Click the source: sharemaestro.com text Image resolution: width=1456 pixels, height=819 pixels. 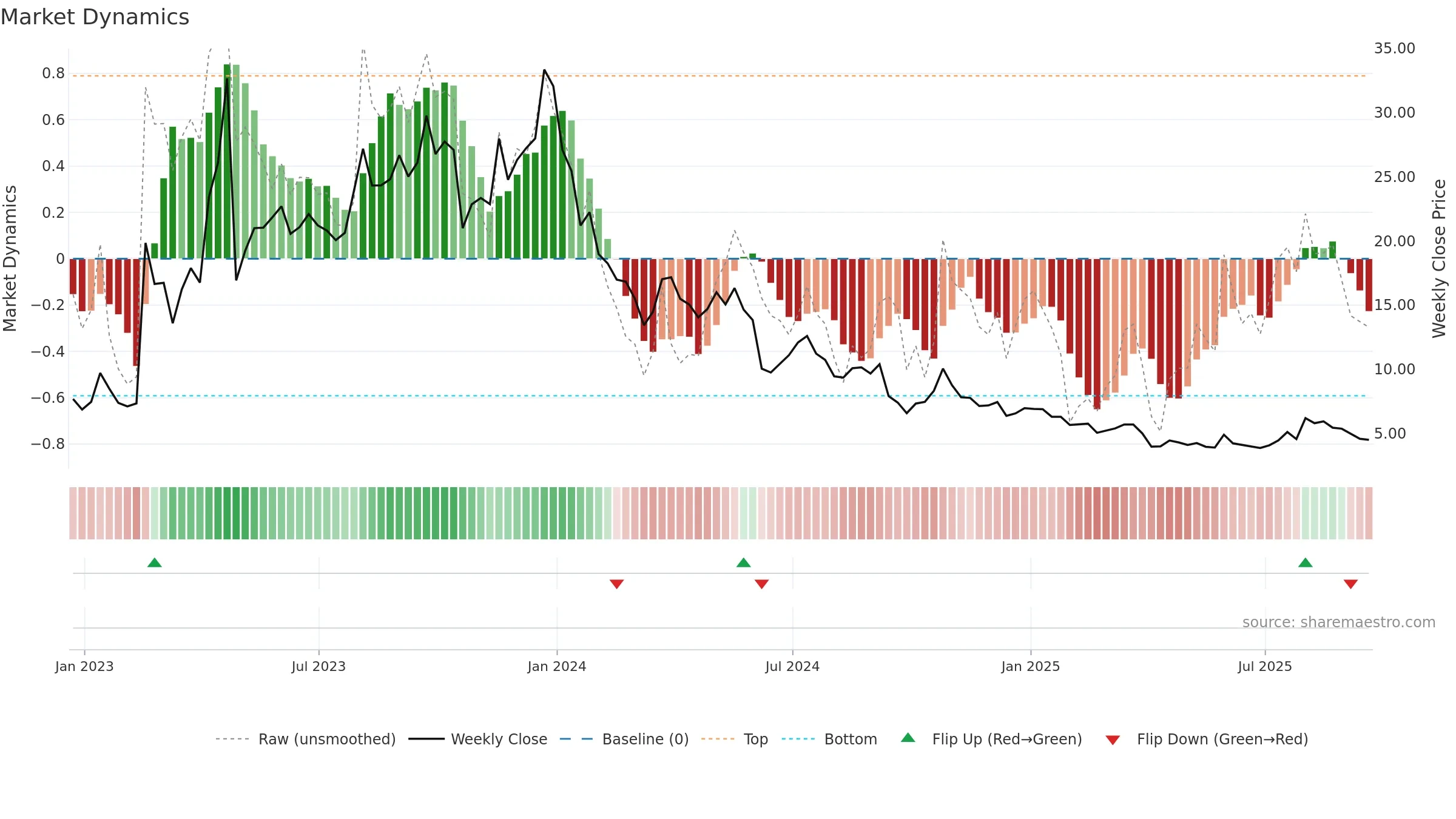click(x=1339, y=622)
